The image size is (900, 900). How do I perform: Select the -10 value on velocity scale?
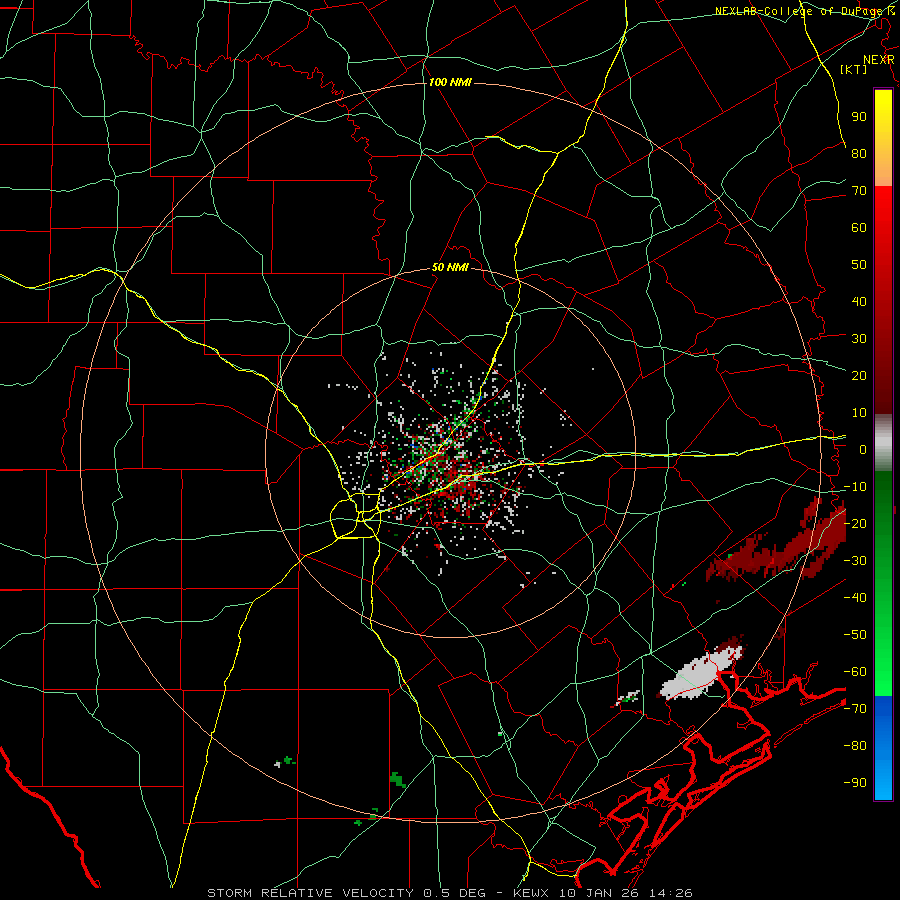point(855,487)
